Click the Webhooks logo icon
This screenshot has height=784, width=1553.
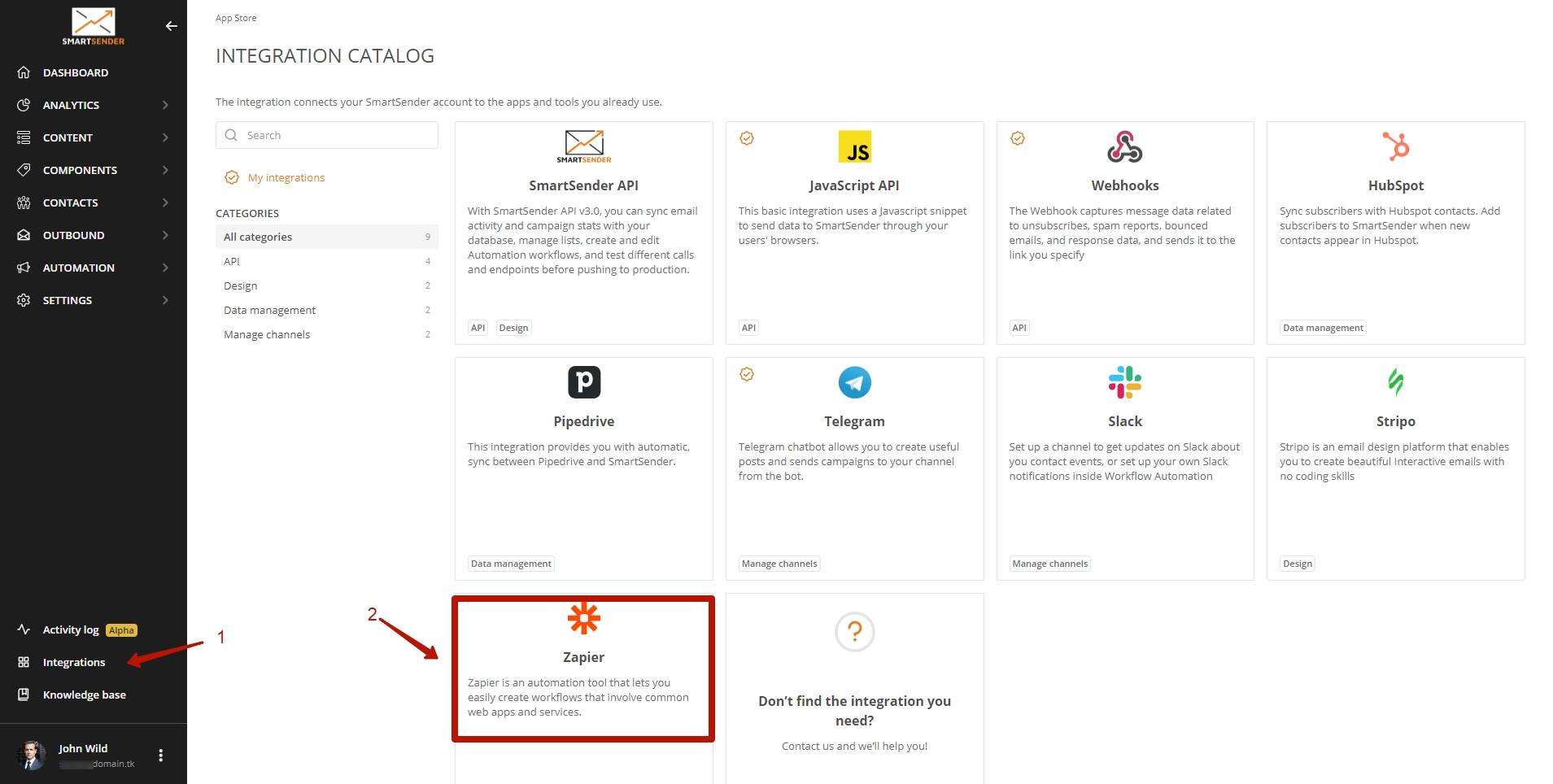tap(1124, 146)
